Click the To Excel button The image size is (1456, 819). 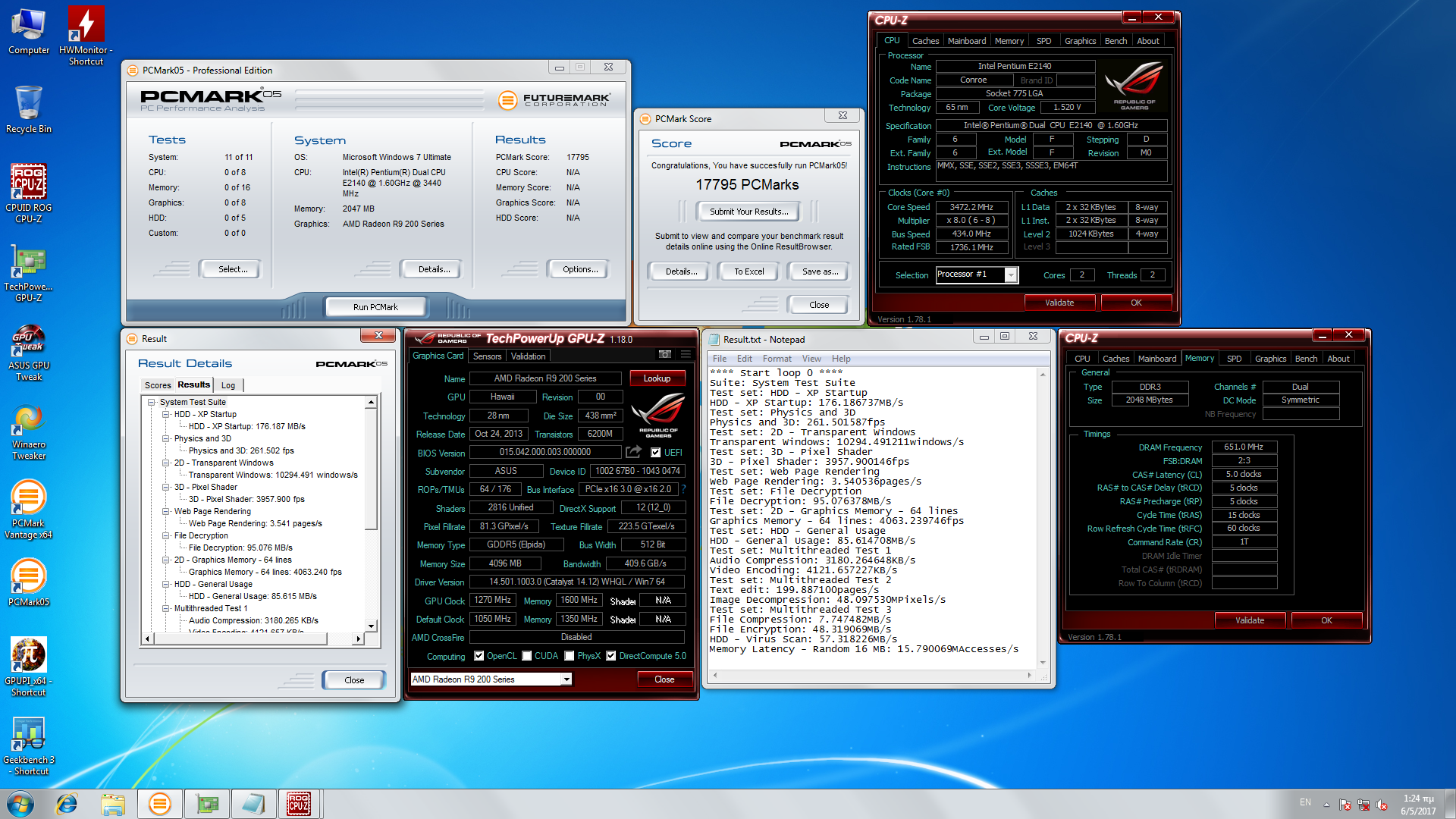pyautogui.click(x=749, y=271)
